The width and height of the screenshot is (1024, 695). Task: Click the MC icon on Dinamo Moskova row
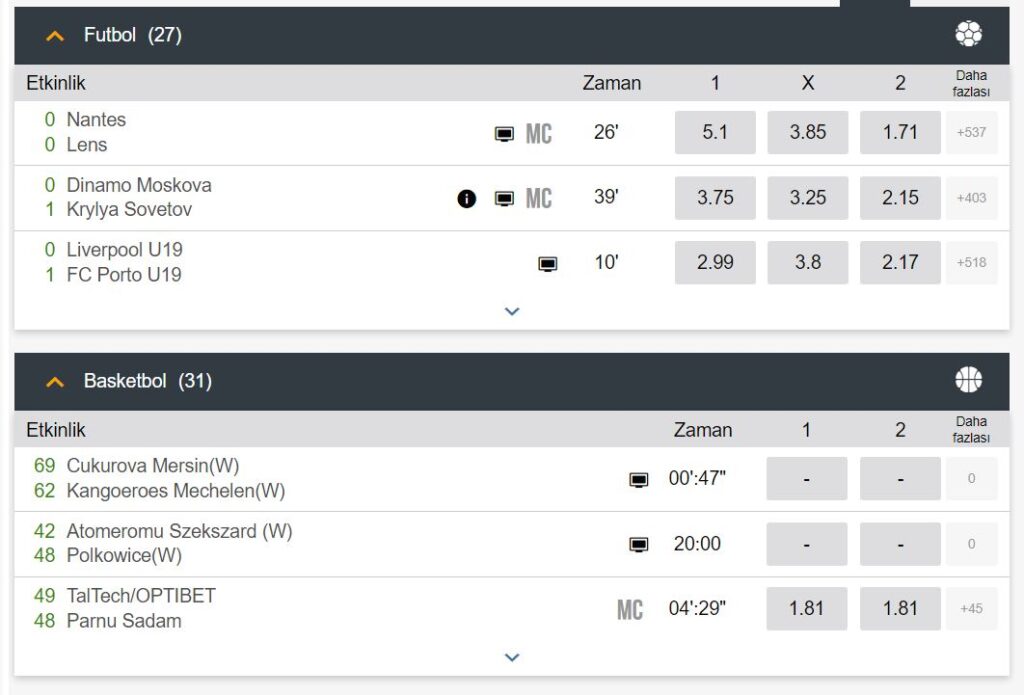[537, 198]
